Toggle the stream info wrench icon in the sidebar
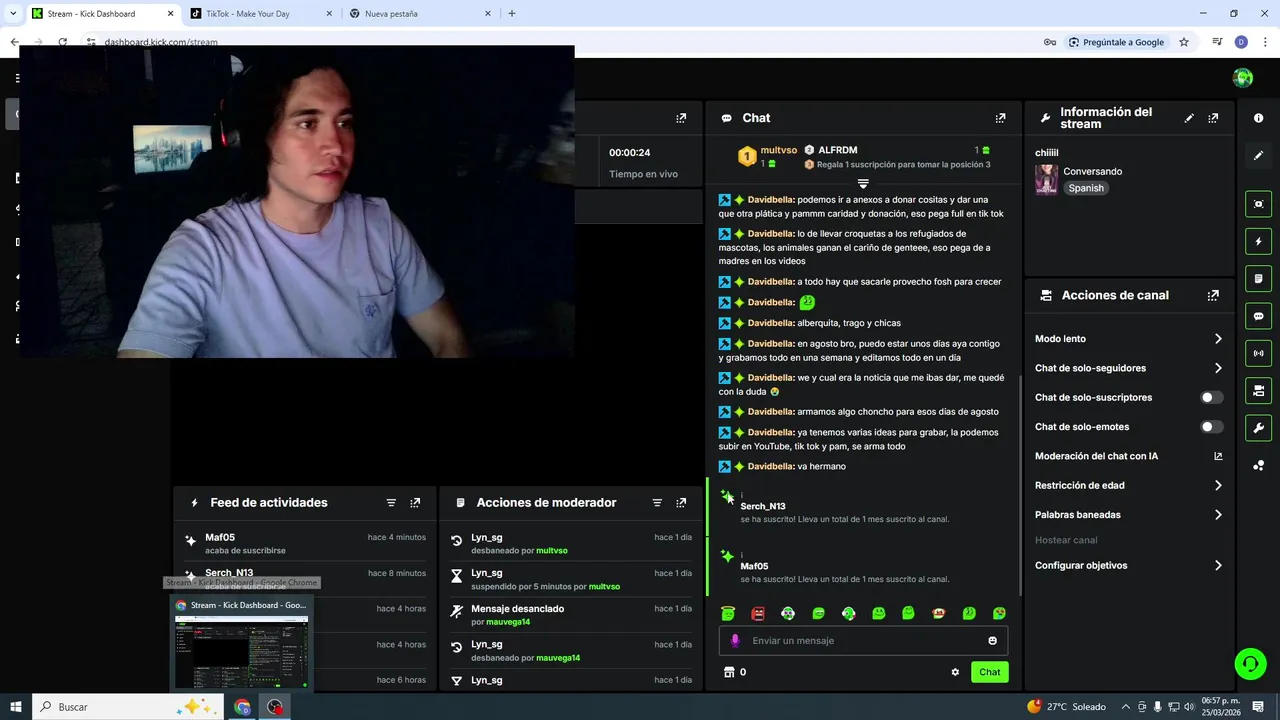The width and height of the screenshot is (1280, 720). 1258,428
